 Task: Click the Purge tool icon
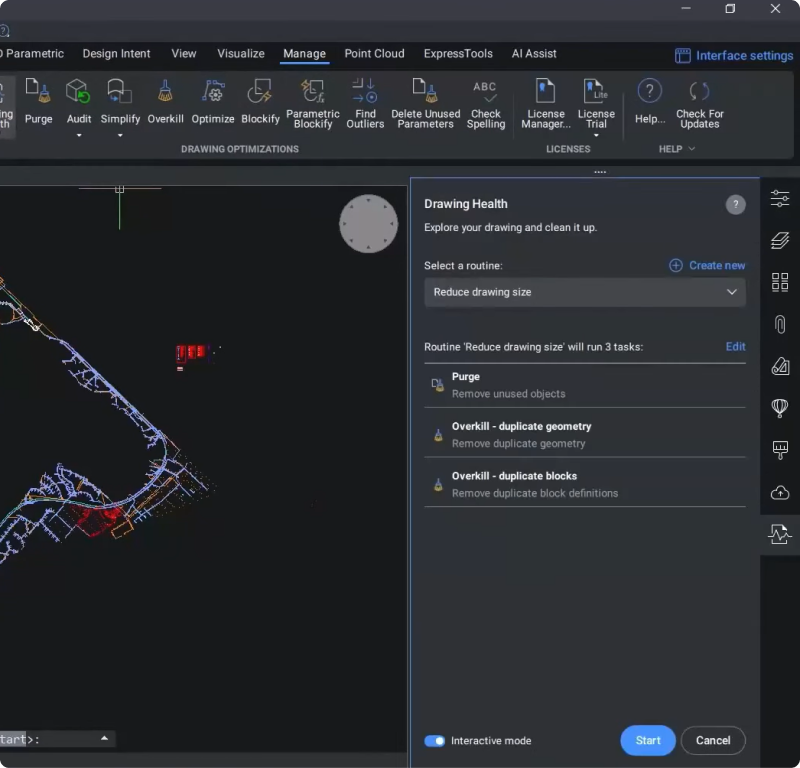38,93
